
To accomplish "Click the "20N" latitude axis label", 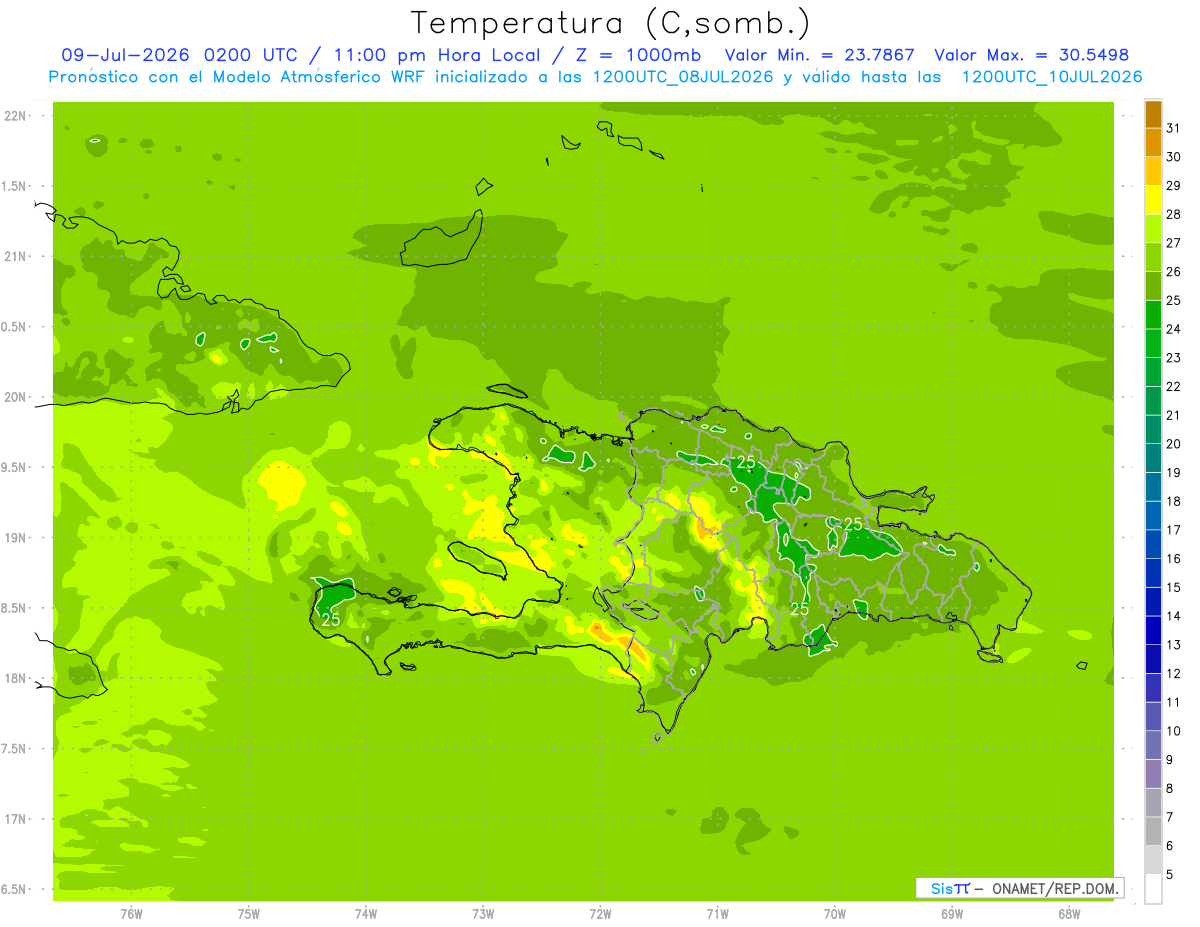I will pos(15,397).
